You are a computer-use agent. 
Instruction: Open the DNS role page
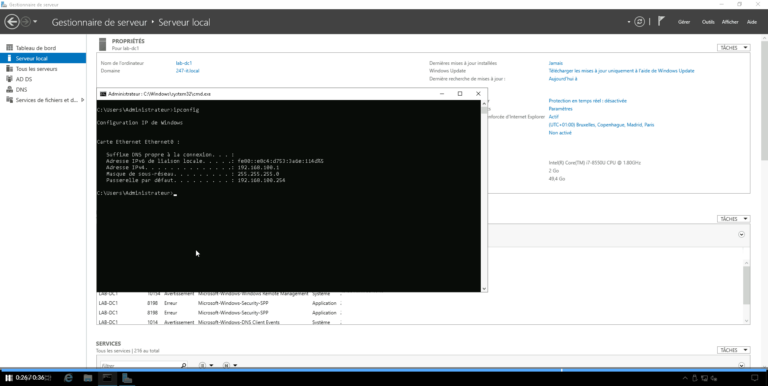pyautogui.click(x=21, y=90)
